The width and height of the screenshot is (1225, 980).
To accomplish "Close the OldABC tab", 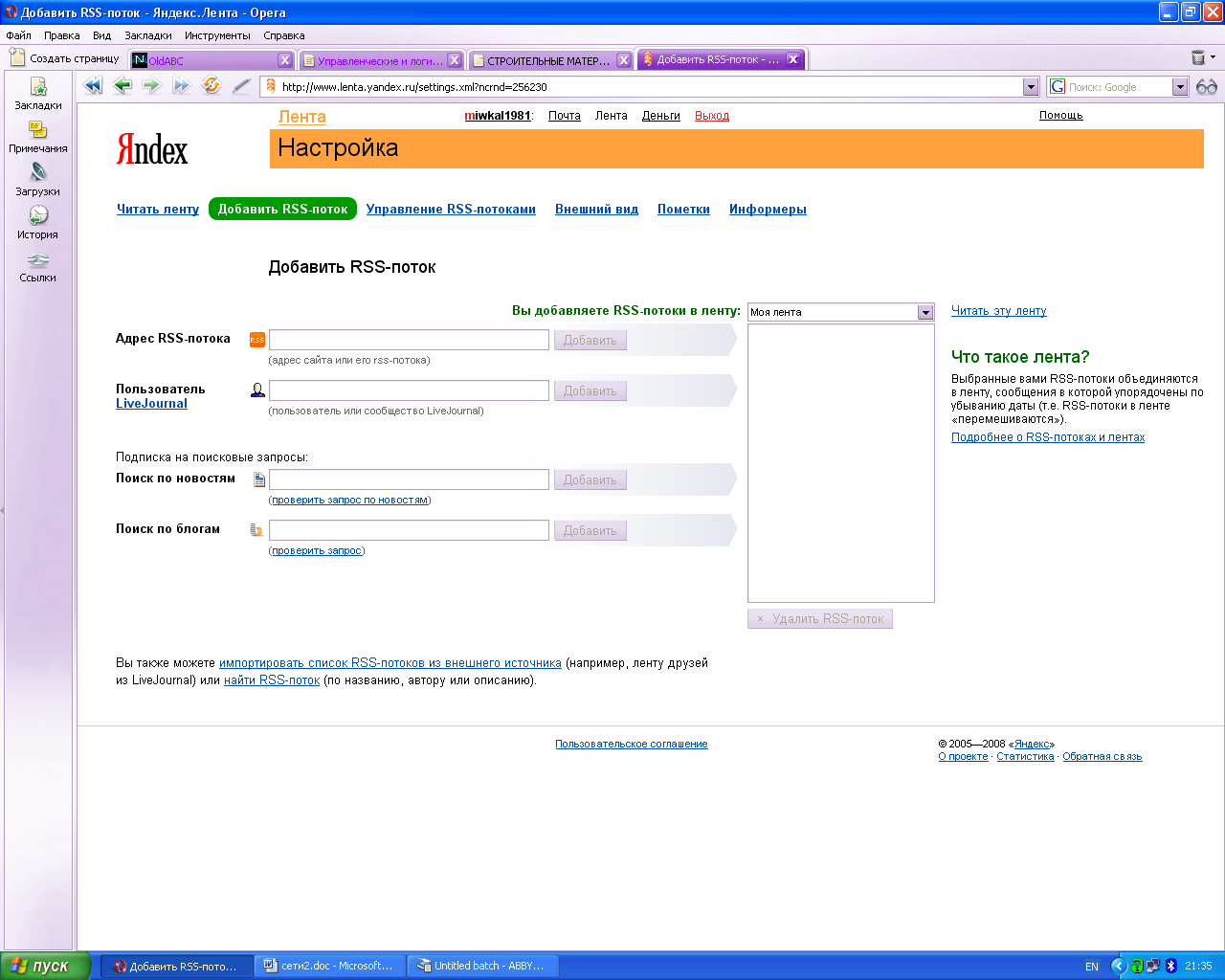I will [x=284, y=60].
